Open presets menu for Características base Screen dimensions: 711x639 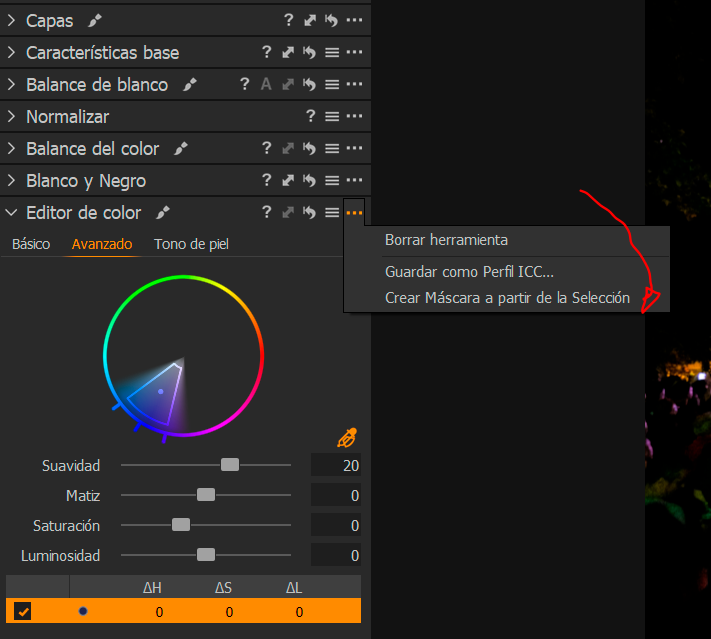click(x=332, y=53)
